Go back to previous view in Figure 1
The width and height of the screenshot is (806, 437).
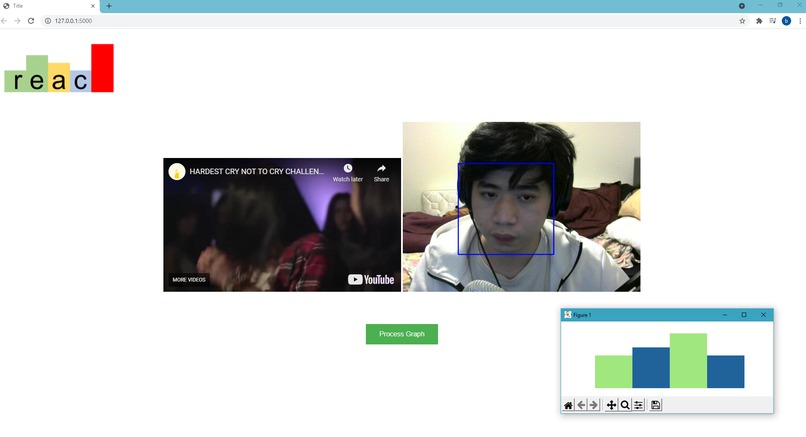(581, 405)
